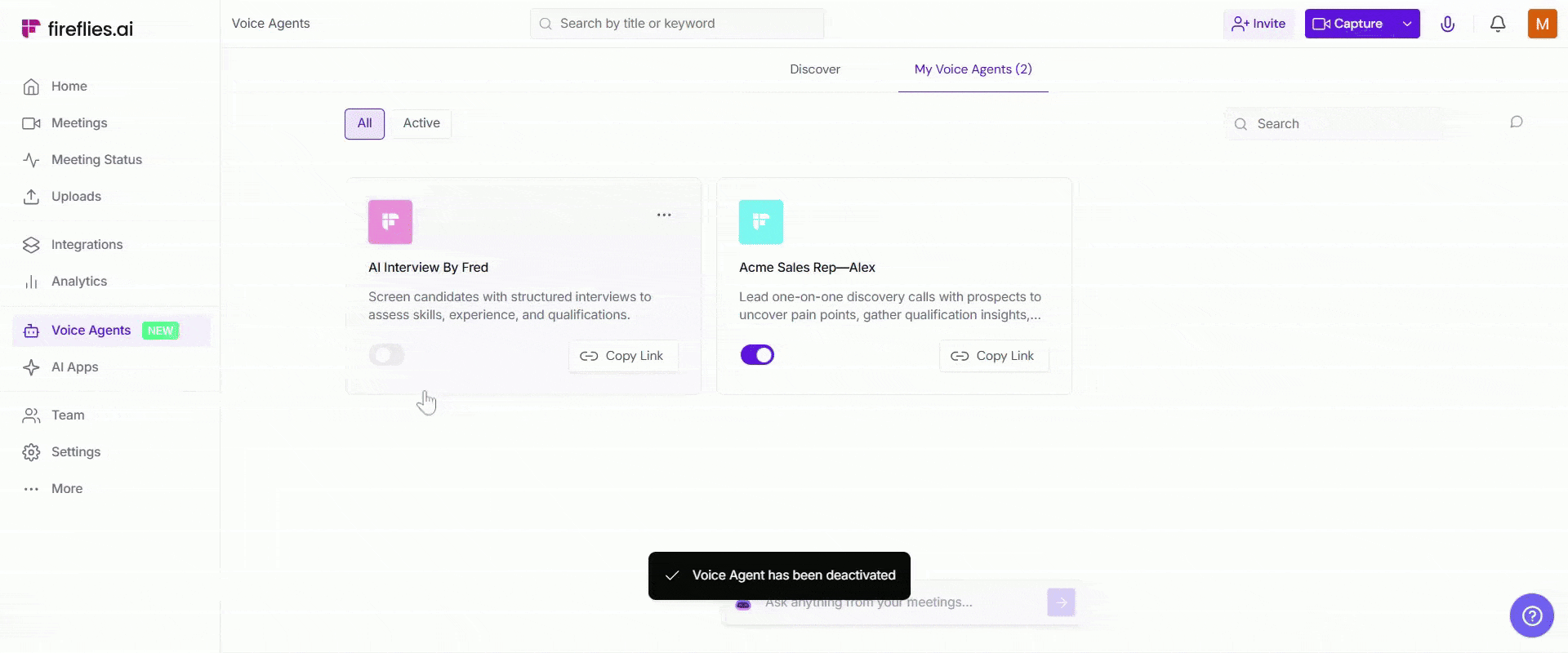Open the three-dot menu on Fred's agent card
The height and width of the screenshot is (653, 1568).
click(x=664, y=214)
